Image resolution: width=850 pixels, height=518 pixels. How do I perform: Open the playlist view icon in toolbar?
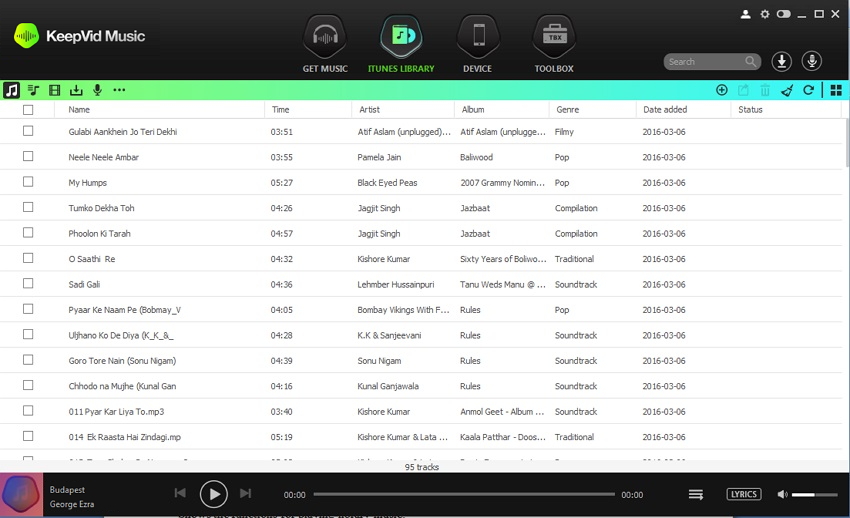pos(33,90)
